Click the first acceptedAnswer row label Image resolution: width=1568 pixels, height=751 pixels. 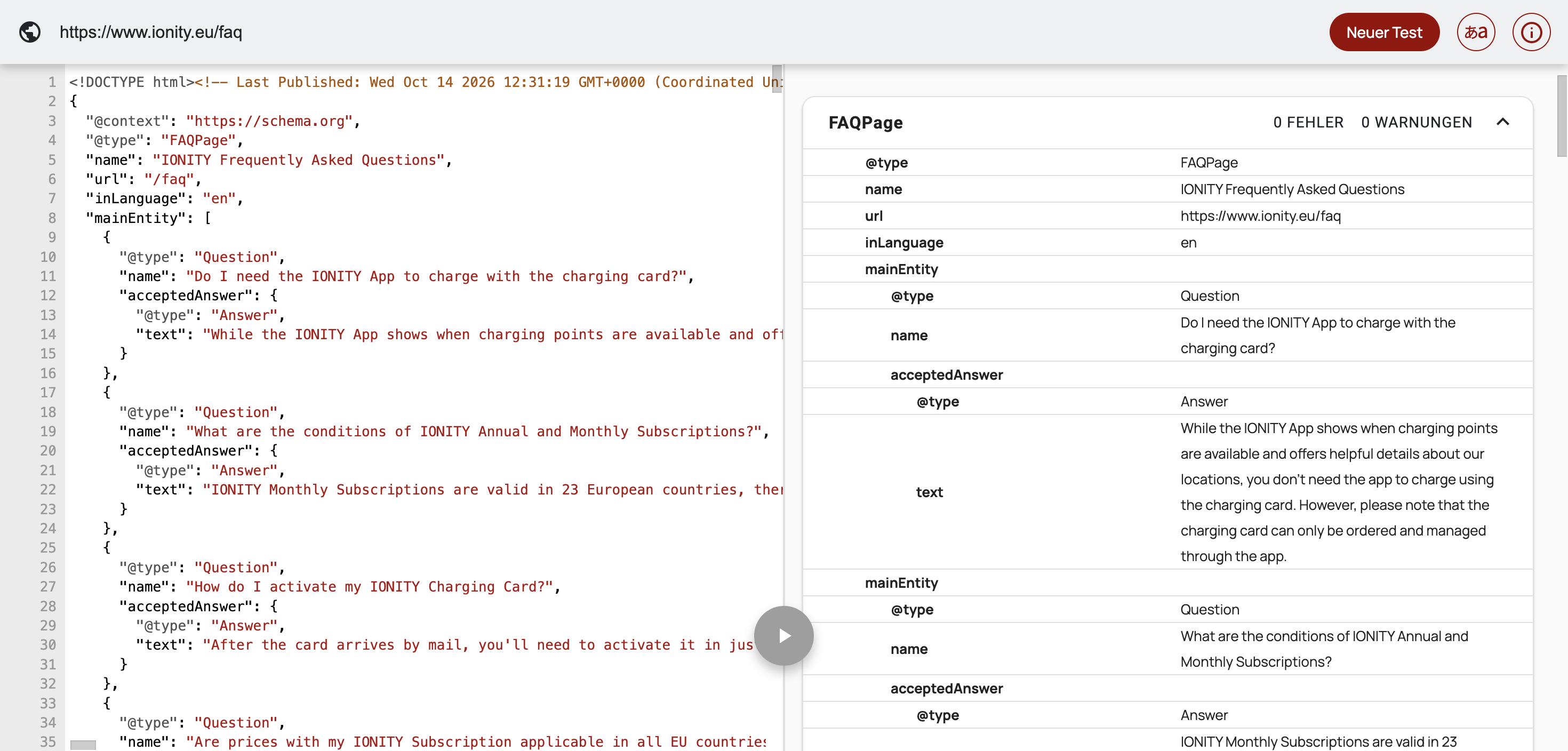[x=946, y=375]
